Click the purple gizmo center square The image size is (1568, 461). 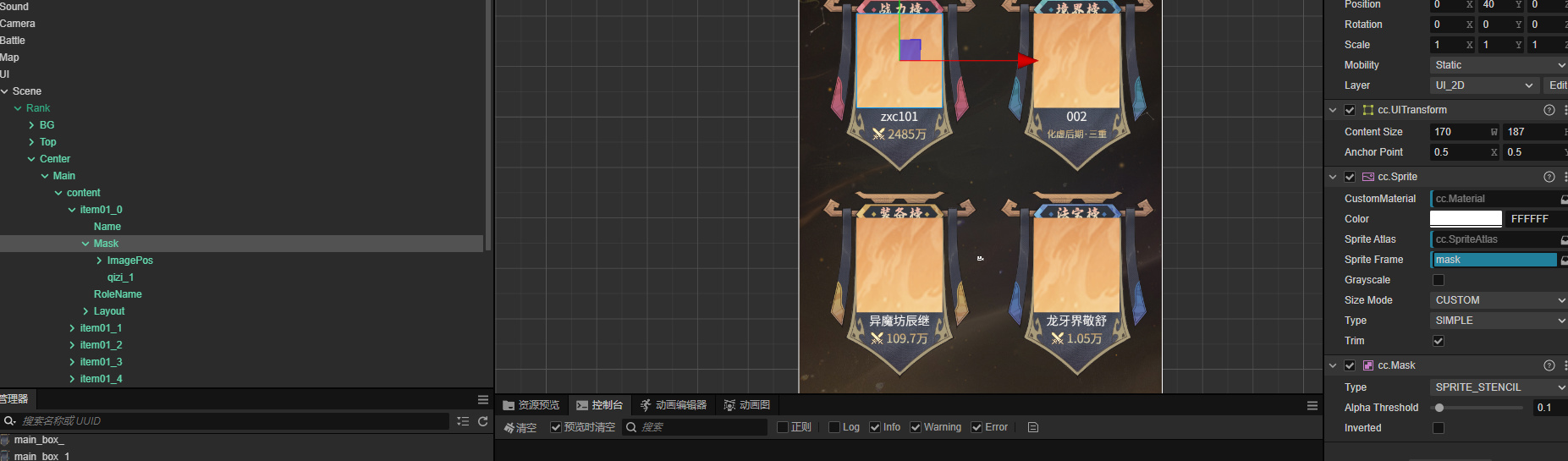(911, 50)
